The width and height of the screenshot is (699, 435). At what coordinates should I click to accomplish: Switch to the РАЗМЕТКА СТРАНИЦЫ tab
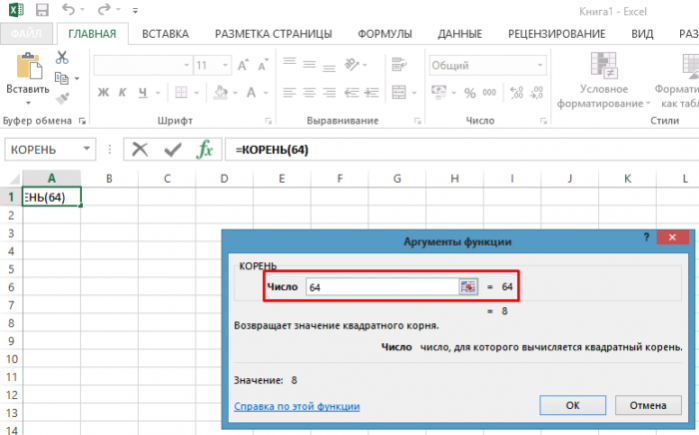[273, 34]
